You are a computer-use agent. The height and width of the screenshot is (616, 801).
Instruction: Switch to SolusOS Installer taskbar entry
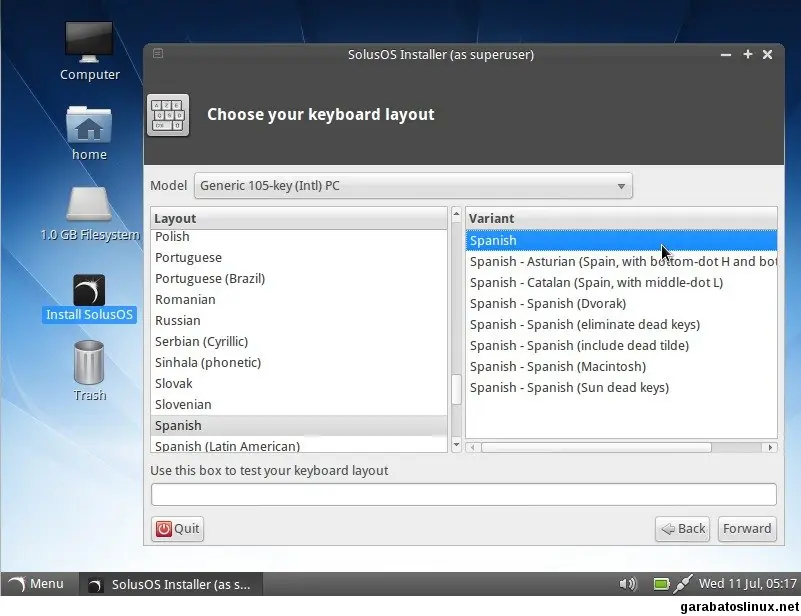click(171, 584)
